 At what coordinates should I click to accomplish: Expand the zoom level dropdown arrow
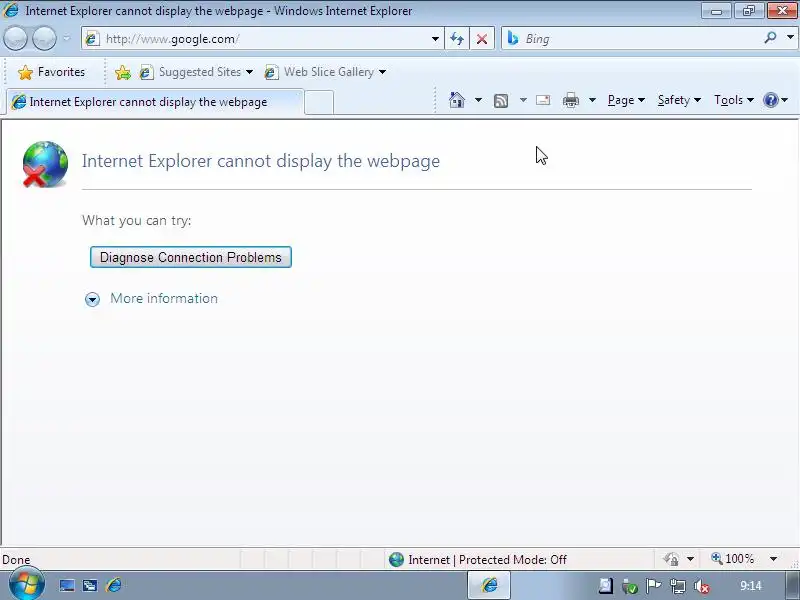(773, 559)
